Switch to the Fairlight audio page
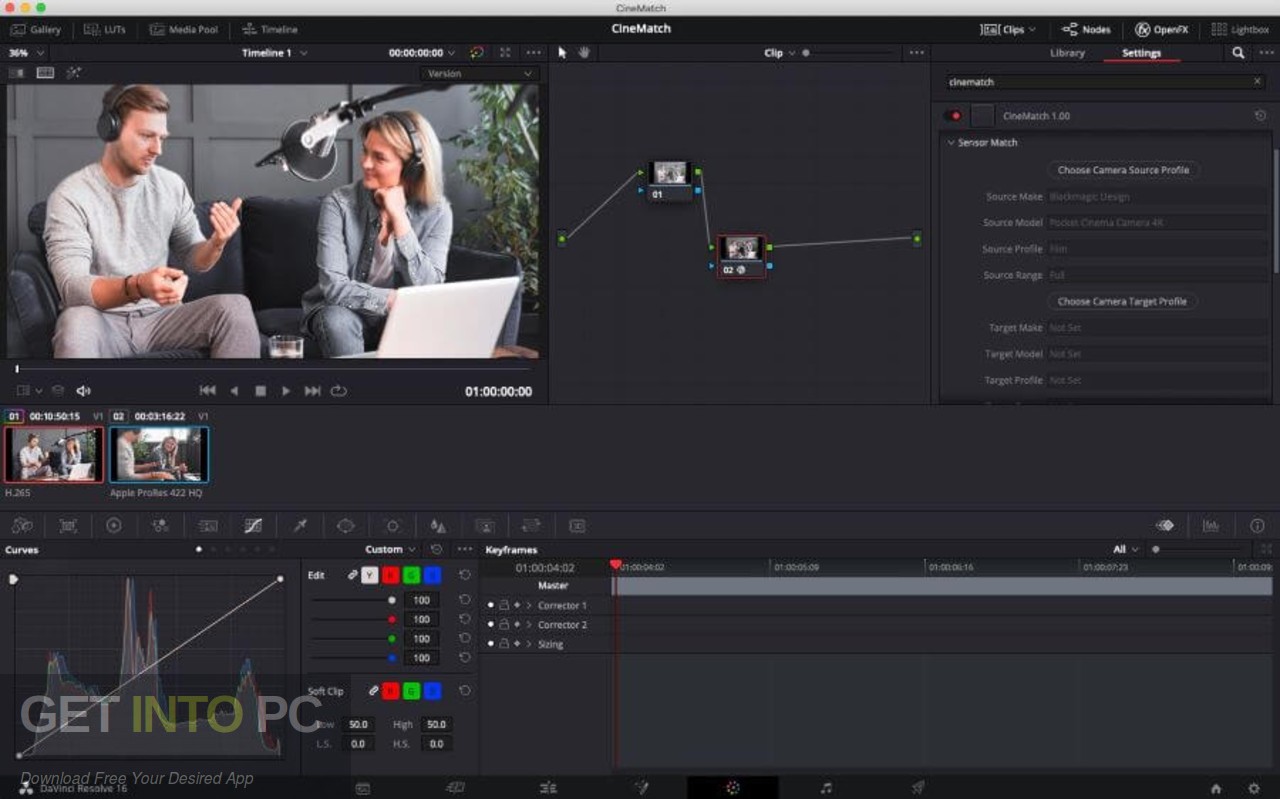Image resolution: width=1280 pixels, height=799 pixels. pos(827,788)
